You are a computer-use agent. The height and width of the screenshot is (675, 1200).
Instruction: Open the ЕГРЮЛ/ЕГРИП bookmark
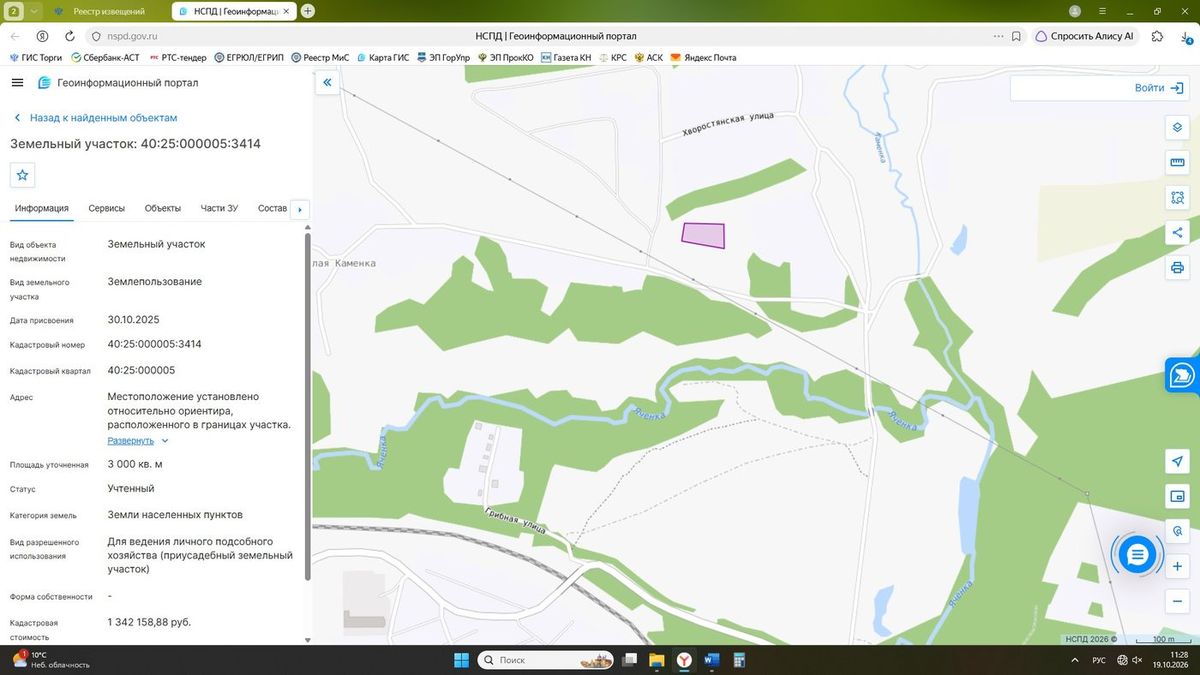tap(250, 58)
